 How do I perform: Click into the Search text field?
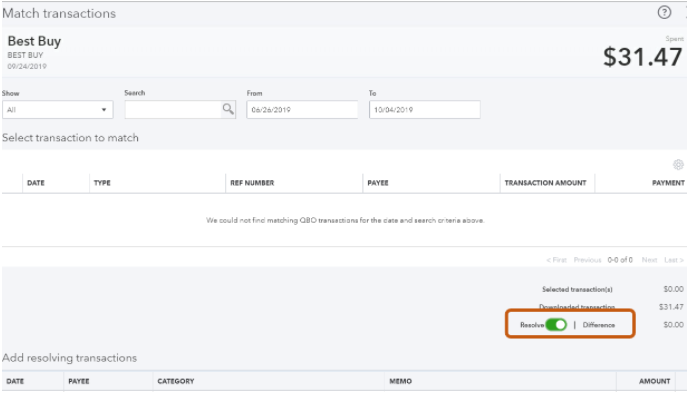coord(173,109)
